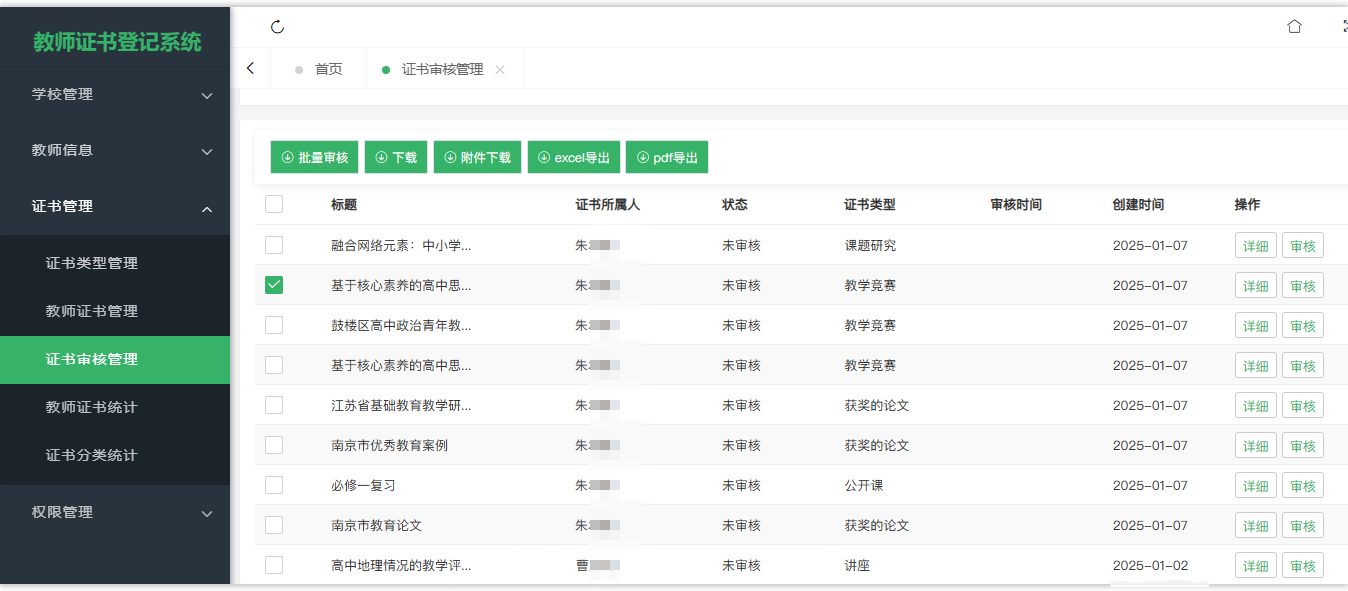Click the home icon at top right
This screenshot has width=1348, height=591.
click(x=1294, y=27)
